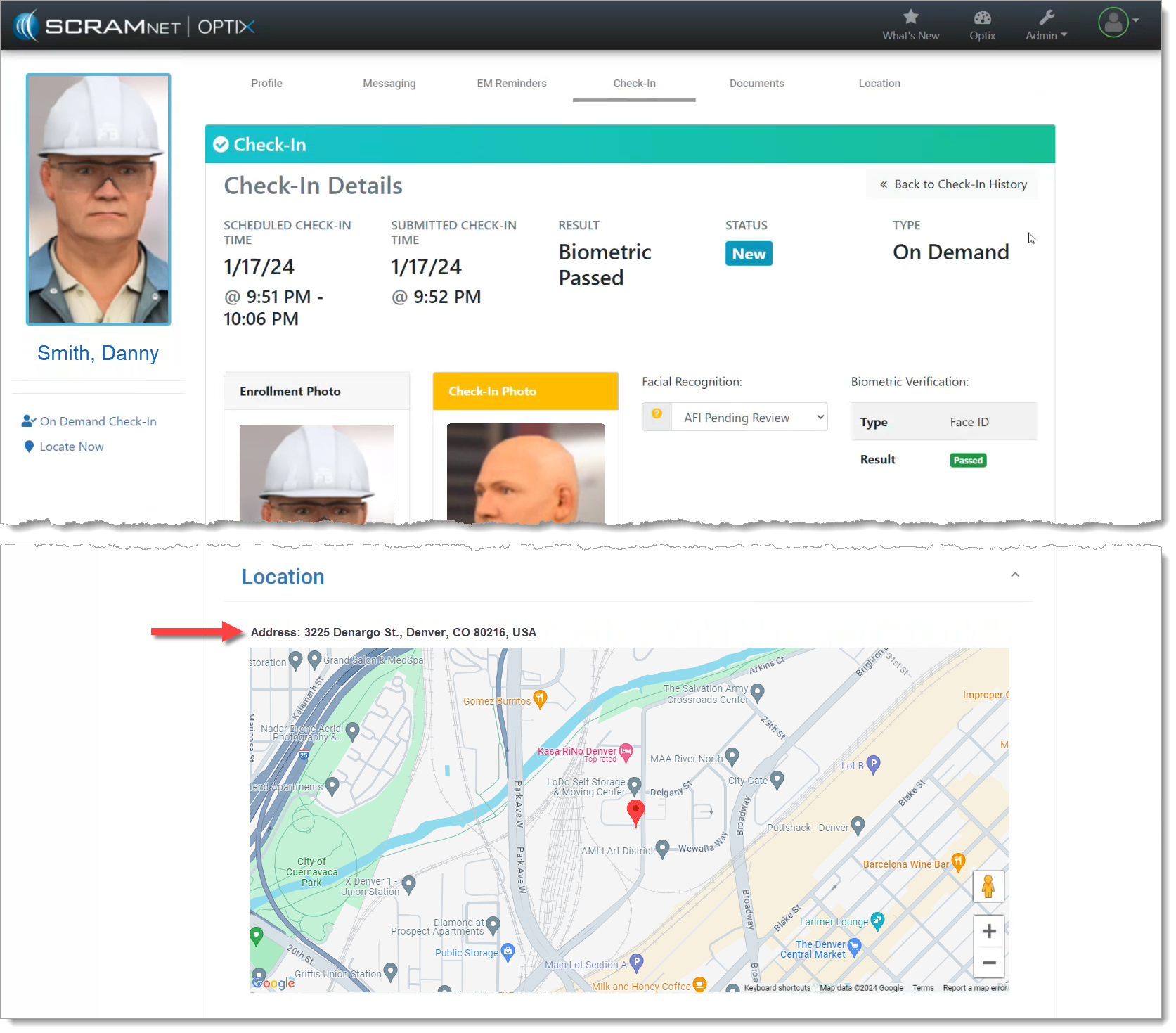Image resolution: width=1176 pixels, height=1033 pixels.
Task: Click Back to Check-In History
Action: [x=952, y=184]
